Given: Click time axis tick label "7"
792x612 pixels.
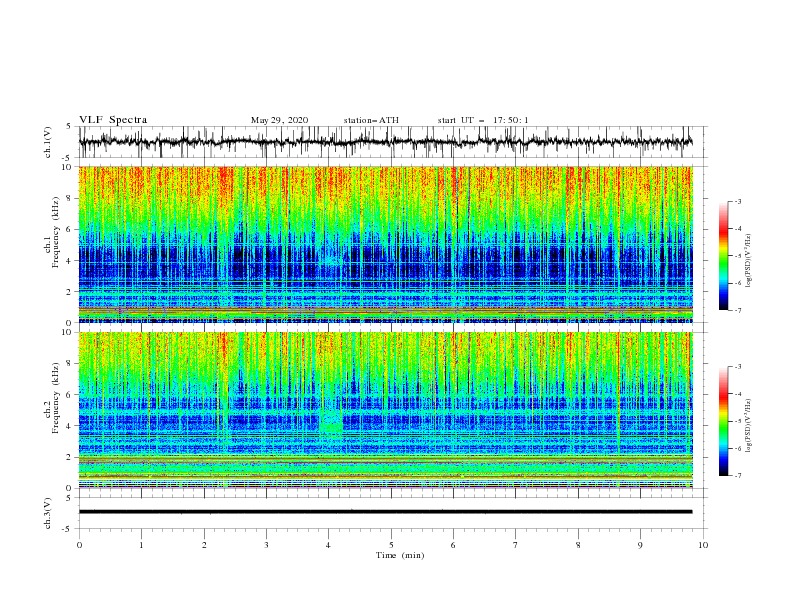Looking at the screenshot, I should [x=516, y=545].
